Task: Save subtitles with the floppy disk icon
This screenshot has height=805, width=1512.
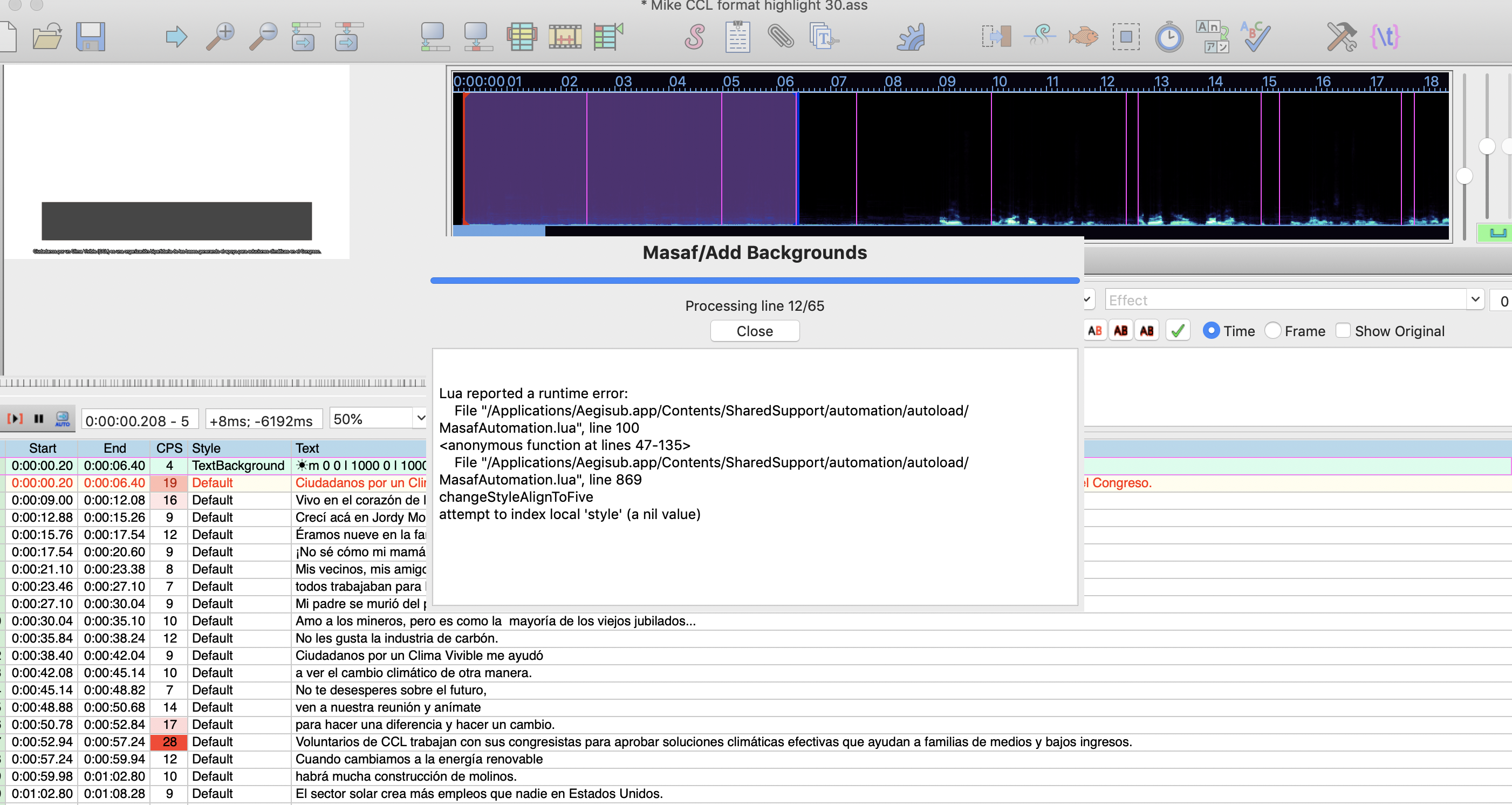Action: click(x=91, y=37)
